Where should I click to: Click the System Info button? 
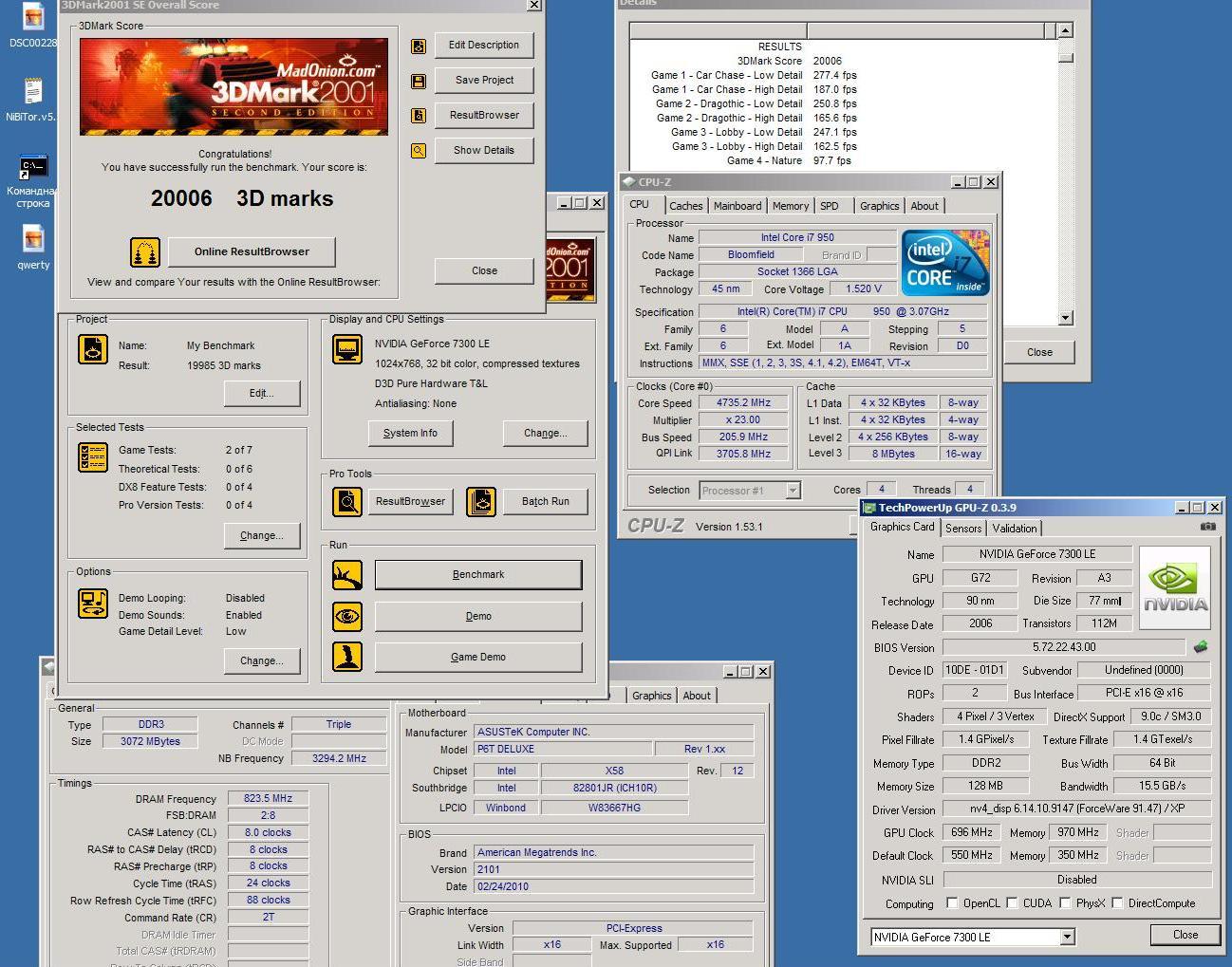[x=410, y=434]
